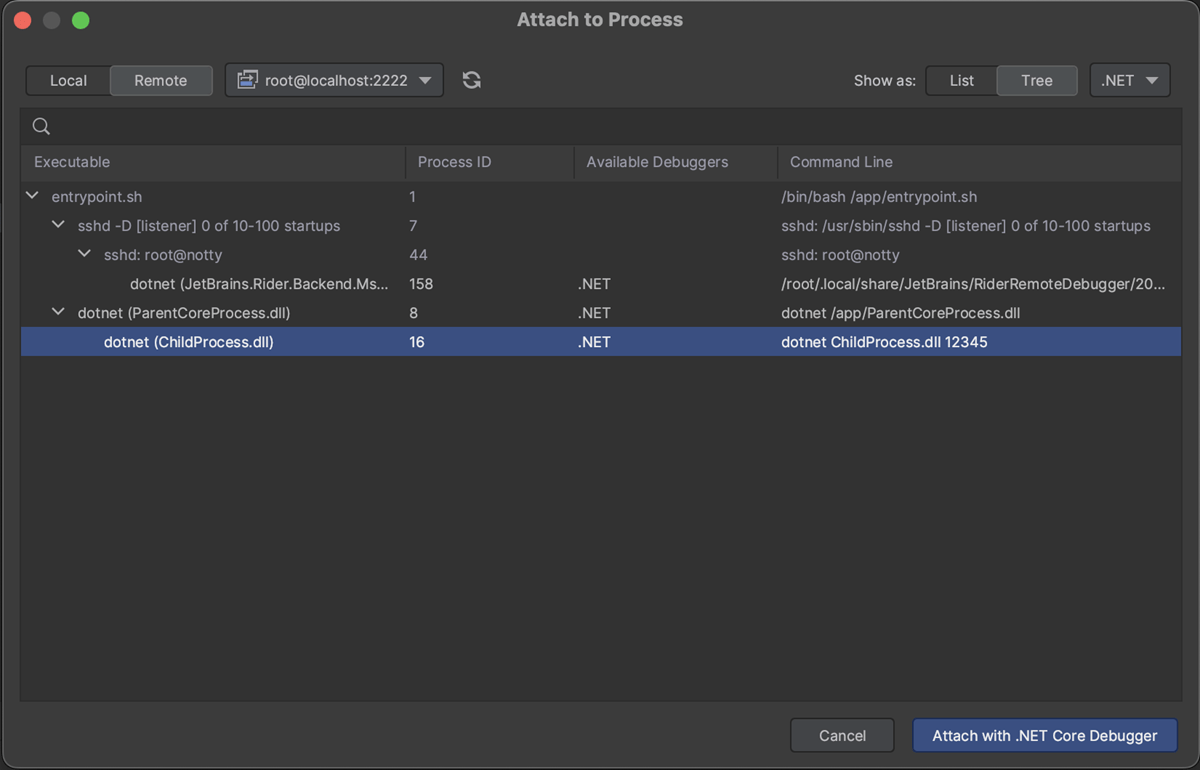Click the remote host icon in connection dropdown
This screenshot has width=1200, height=770.
(x=247, y=80)
